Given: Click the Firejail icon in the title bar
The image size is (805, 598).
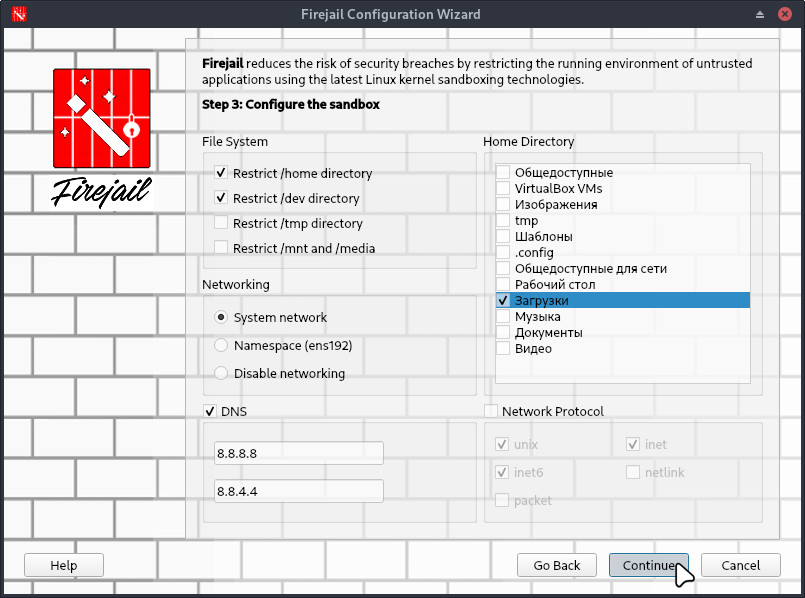Looking at the screenshot, I should [18, 14].
